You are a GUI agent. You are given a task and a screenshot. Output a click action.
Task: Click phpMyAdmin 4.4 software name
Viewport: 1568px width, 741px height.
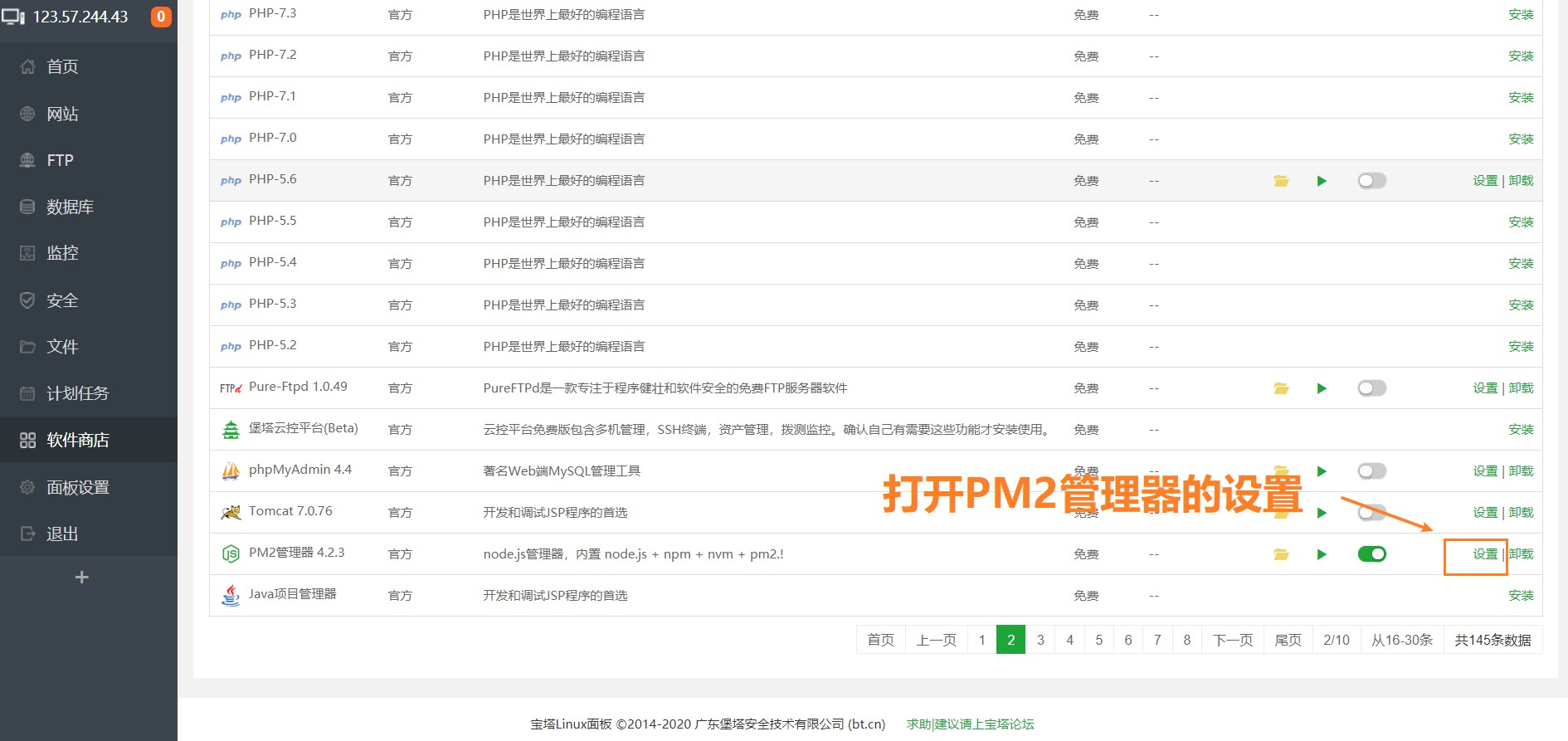[x=300, y=470]
